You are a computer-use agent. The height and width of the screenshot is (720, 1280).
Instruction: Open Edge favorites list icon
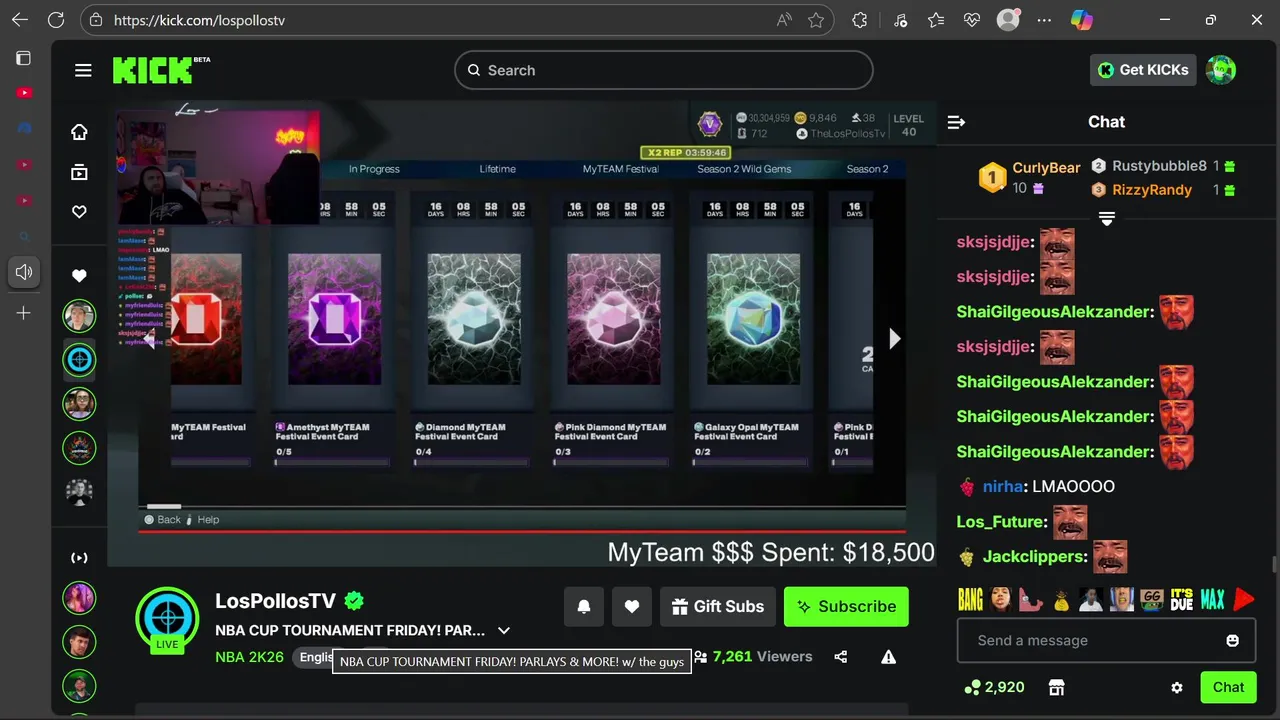[935, 20]
